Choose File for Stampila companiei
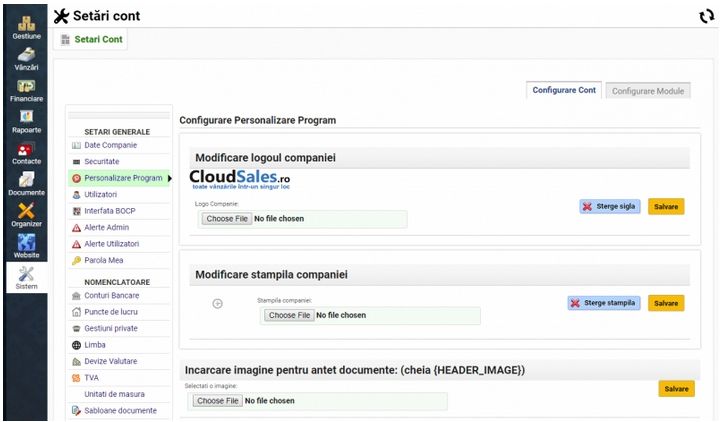The image size is (725, 422). pos(288,315)
